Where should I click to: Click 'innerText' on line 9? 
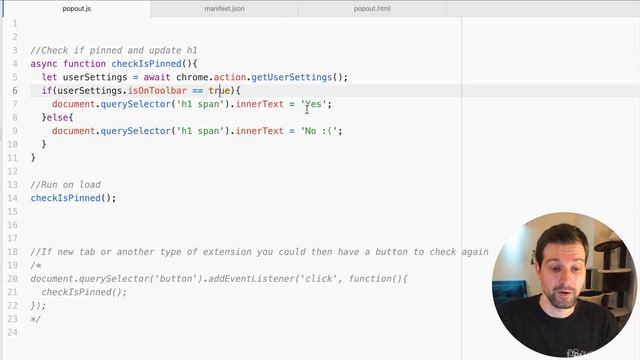260,131
